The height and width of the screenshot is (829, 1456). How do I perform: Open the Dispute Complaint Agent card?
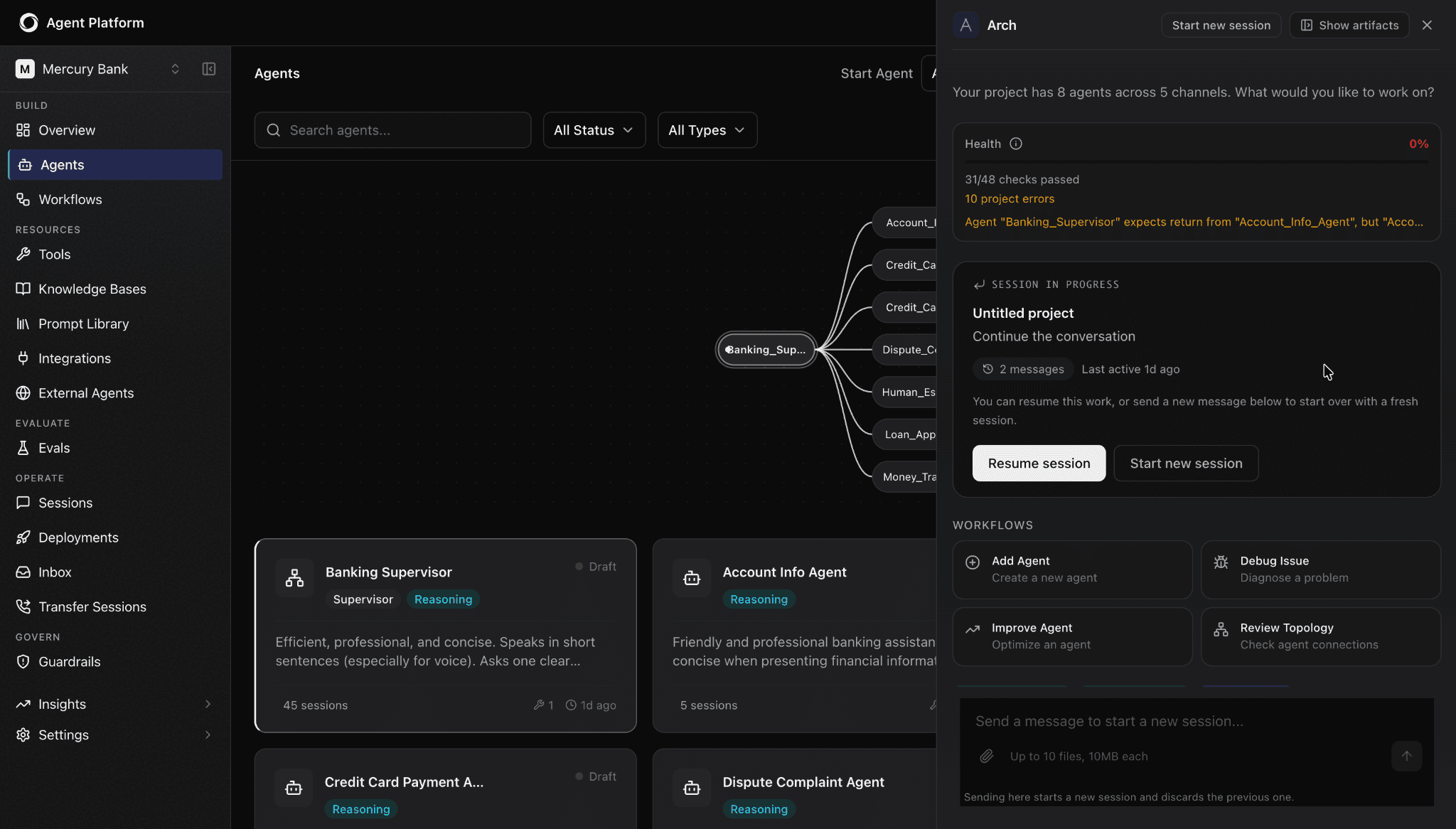click(x=795, y=788)
